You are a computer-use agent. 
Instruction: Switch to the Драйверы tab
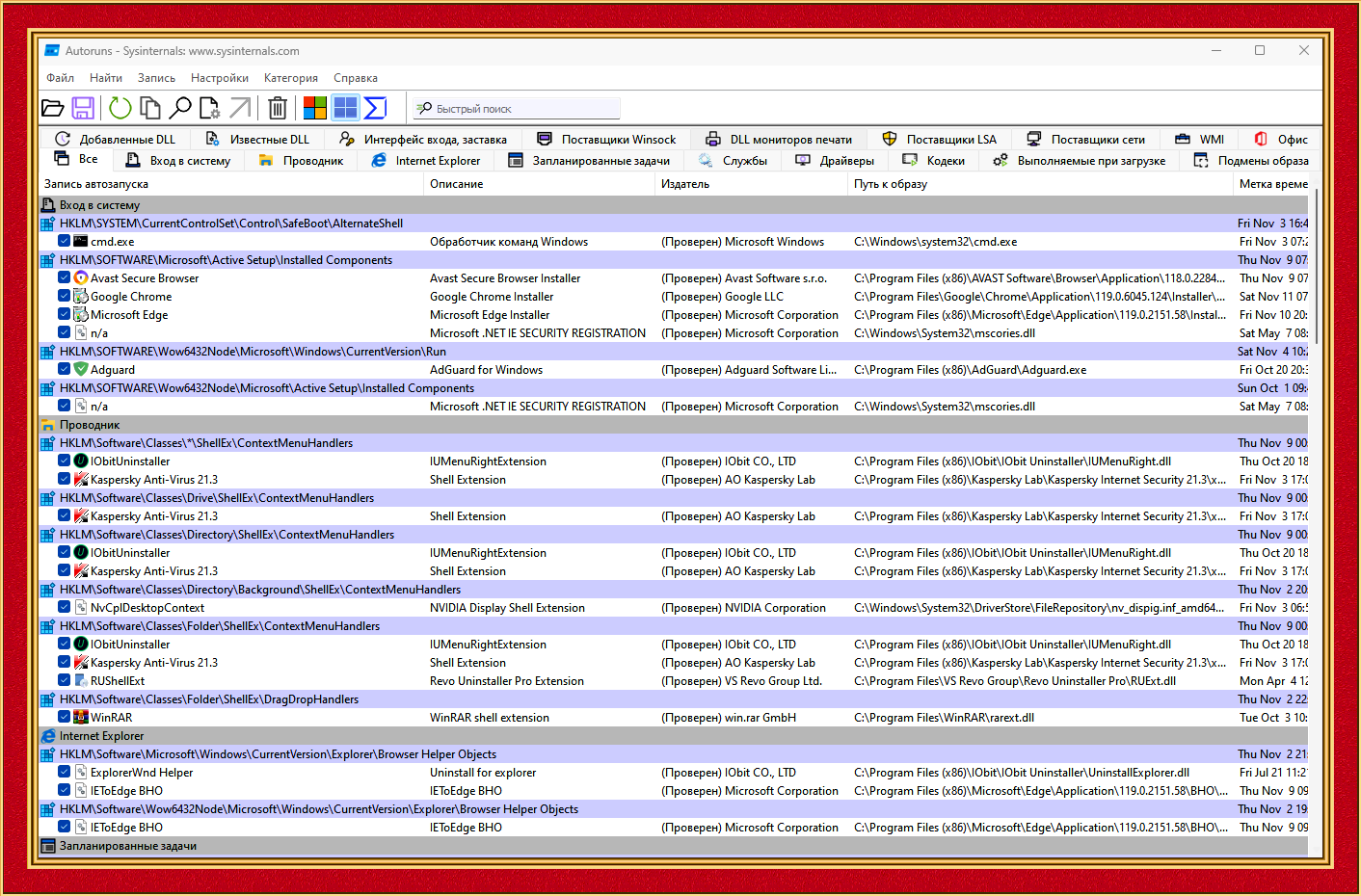(x=835, y=161)
